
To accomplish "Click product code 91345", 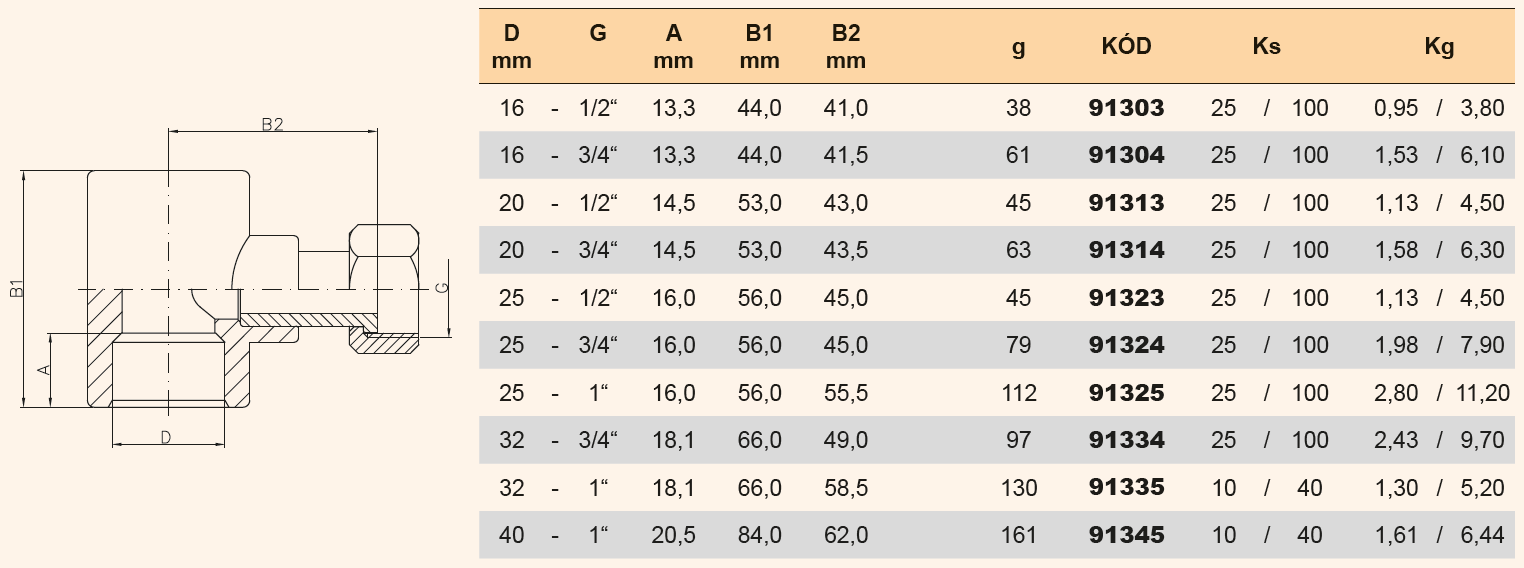I will tap(1126, 535).
